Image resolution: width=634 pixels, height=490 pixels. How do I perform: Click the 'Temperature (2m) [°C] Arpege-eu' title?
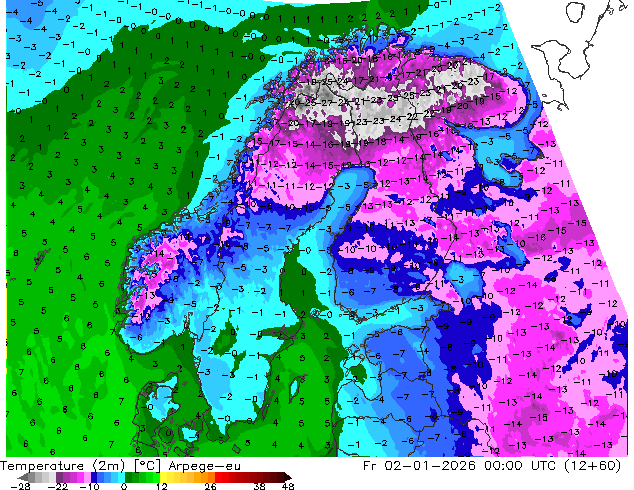point(120,466)
